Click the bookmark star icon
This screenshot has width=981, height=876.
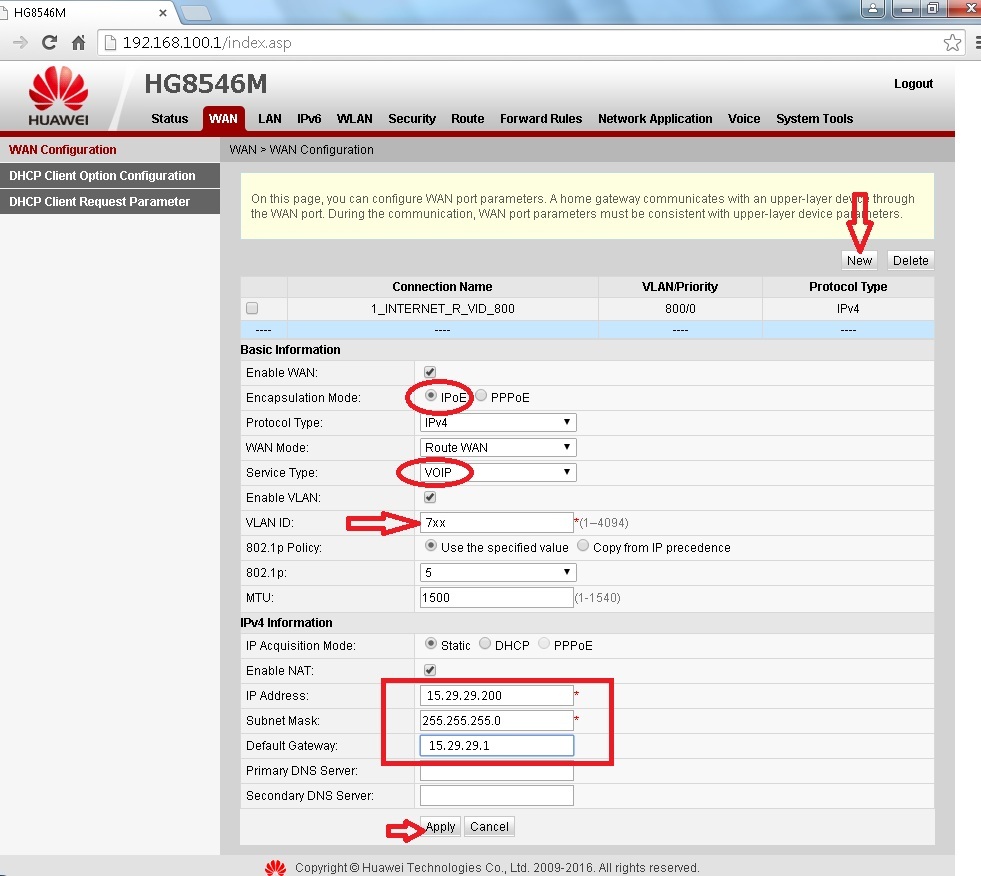tap(952, 43)
